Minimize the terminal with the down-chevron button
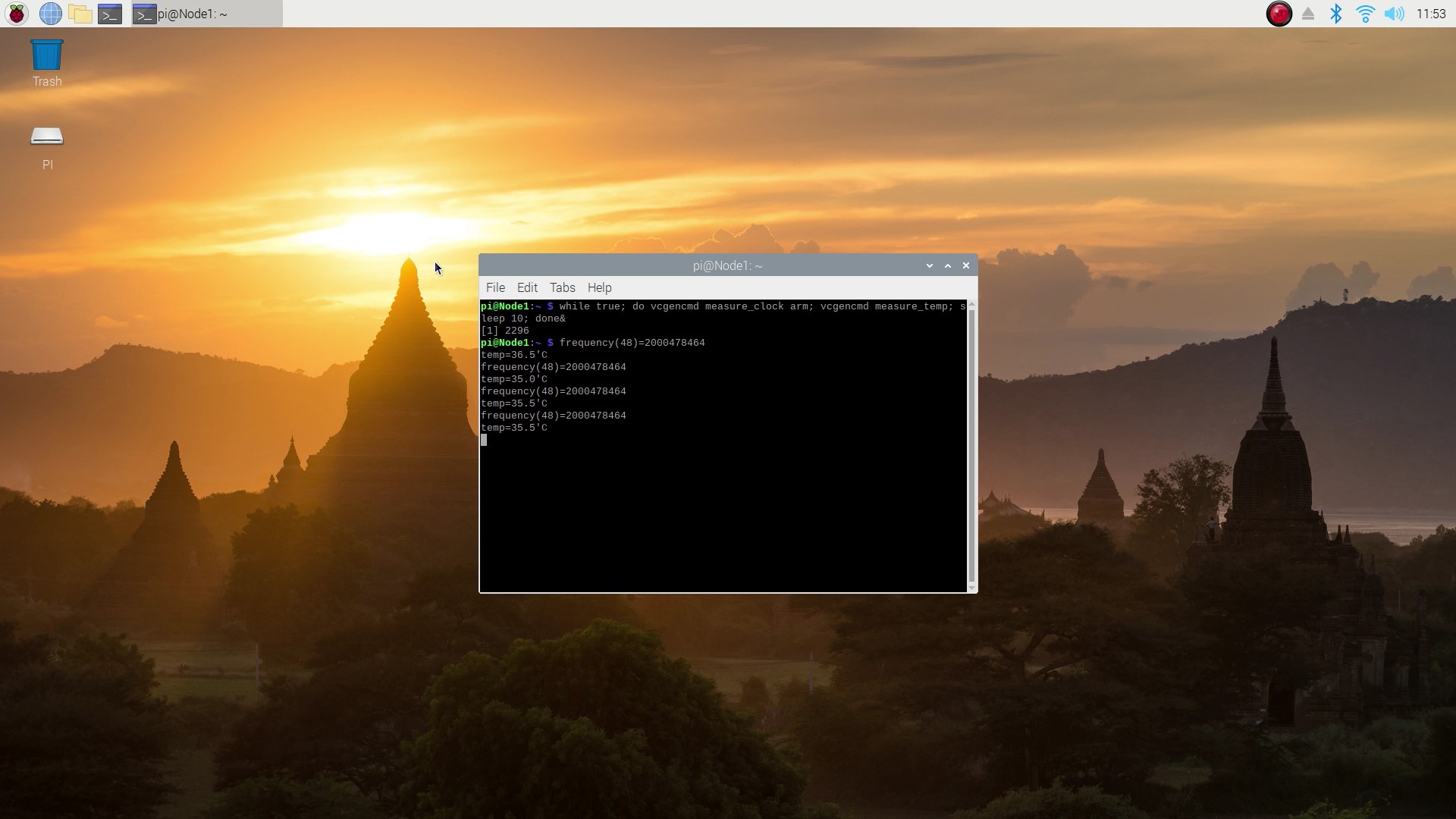 [x=930, y=265]
